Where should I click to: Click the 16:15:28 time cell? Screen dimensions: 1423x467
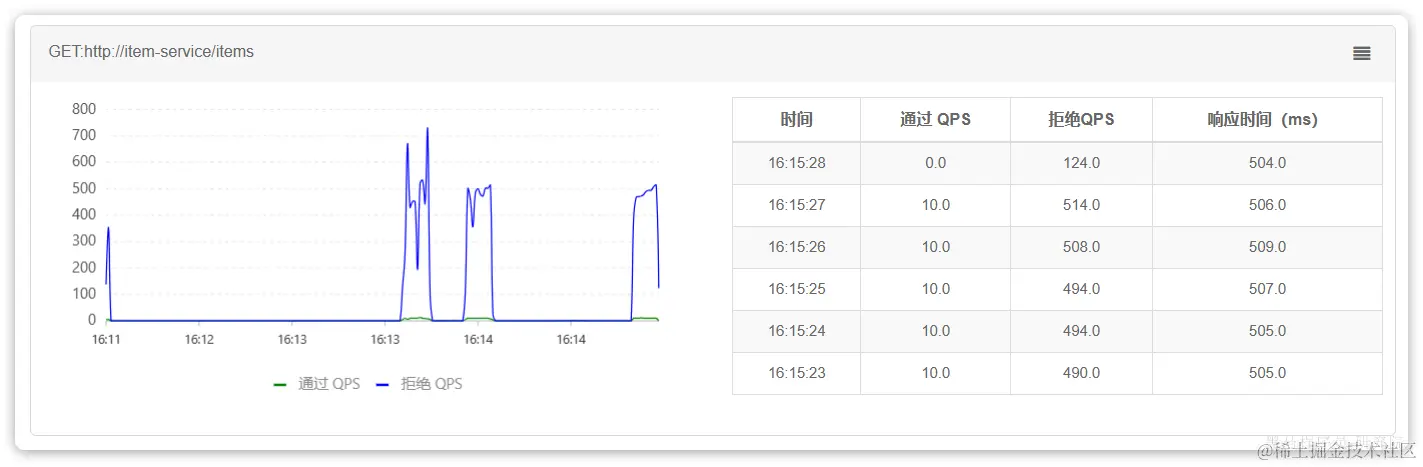[796, 163]
